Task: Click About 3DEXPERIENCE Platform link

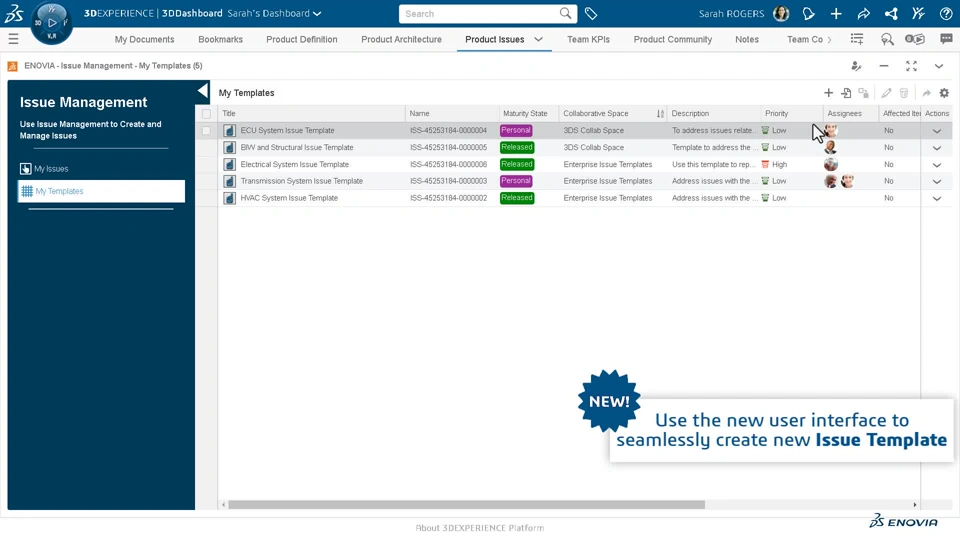Action: point(480,528)
